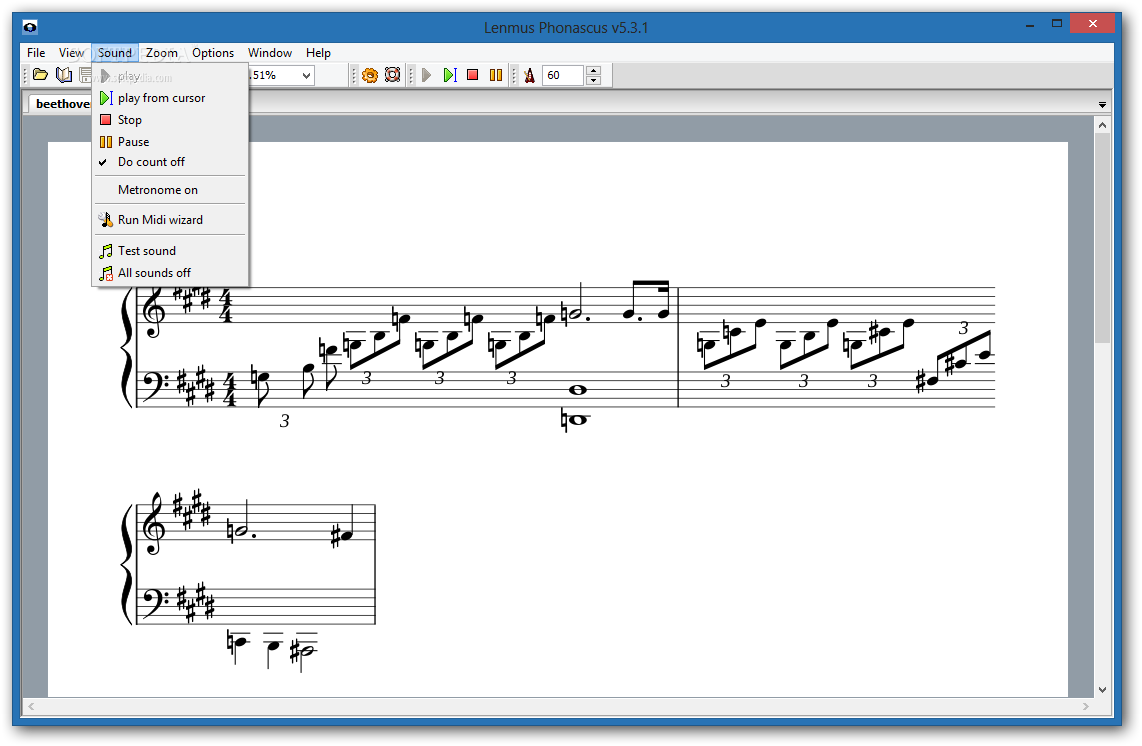Click the vertical scrollbar thumb
This screenshot has height=746, width=1142.
1103,237
